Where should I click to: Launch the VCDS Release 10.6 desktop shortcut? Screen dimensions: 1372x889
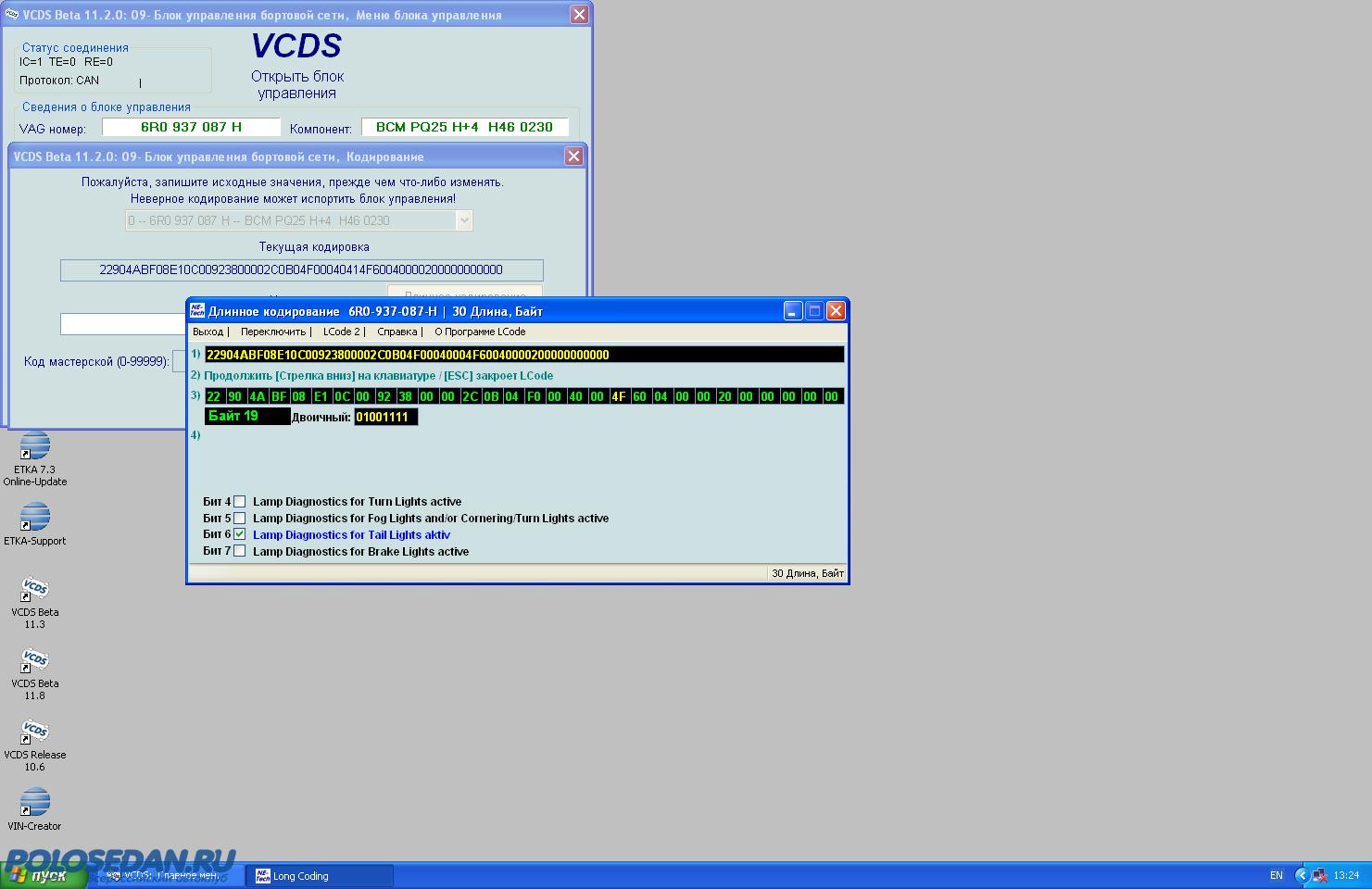34,732
